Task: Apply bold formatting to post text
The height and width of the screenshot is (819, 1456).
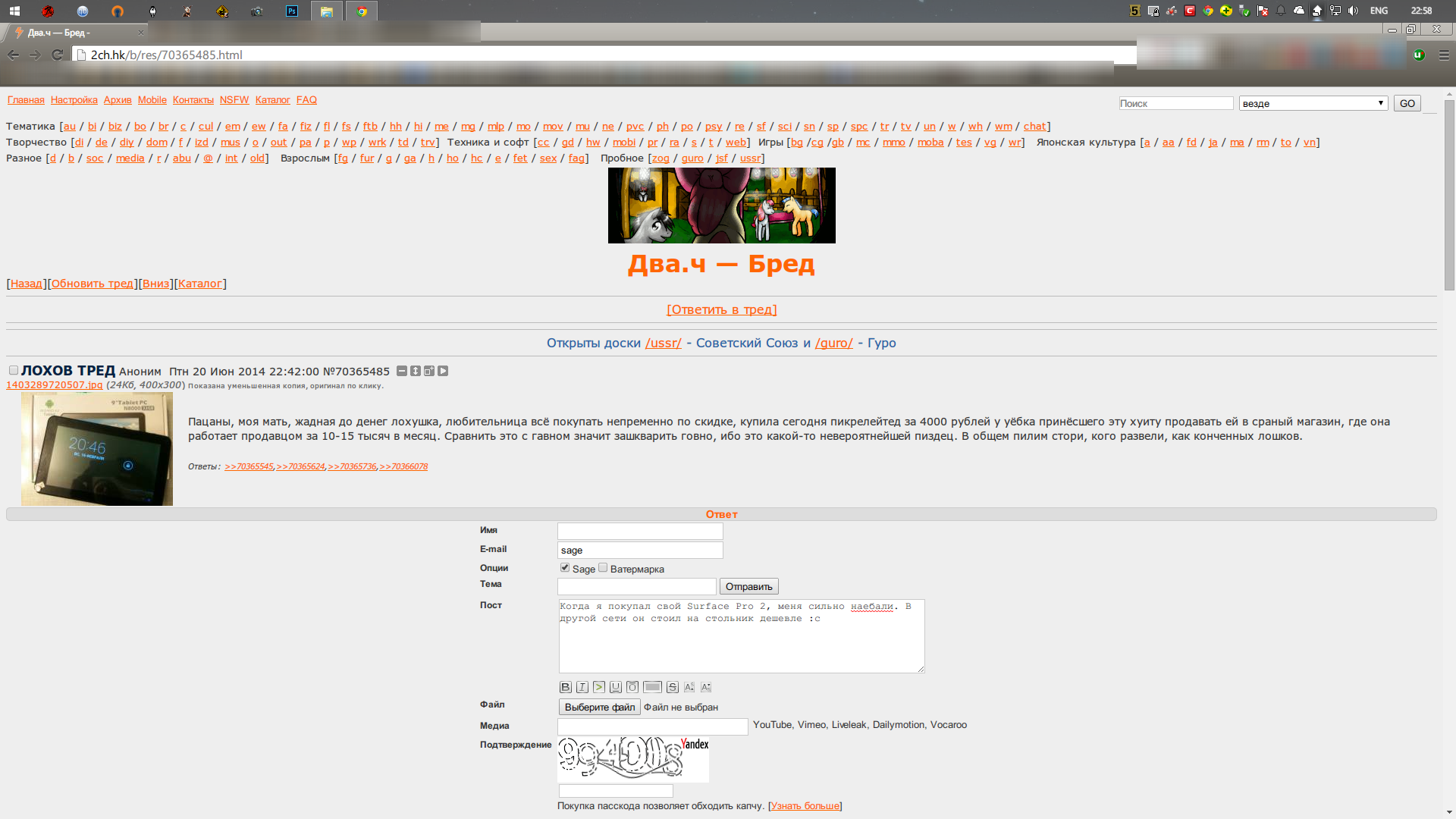Action: pos(565,687)
